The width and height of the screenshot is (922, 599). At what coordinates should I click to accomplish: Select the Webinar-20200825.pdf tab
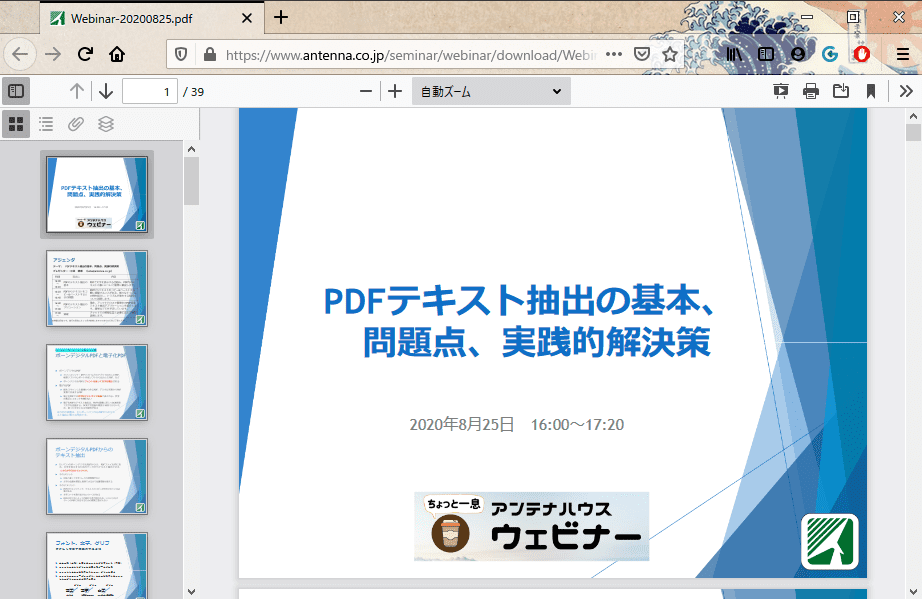tap(140, 17)
